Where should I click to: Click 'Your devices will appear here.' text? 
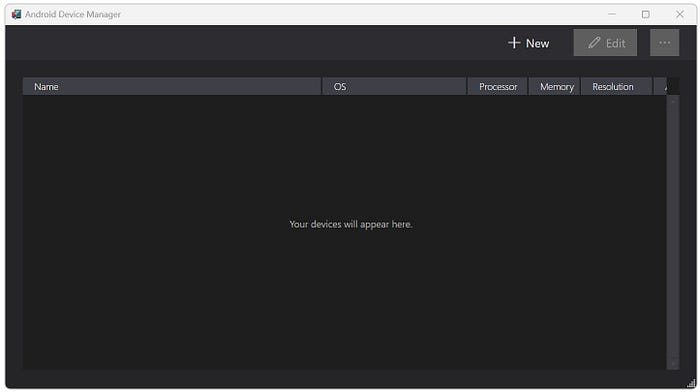(x=350, y=224)
